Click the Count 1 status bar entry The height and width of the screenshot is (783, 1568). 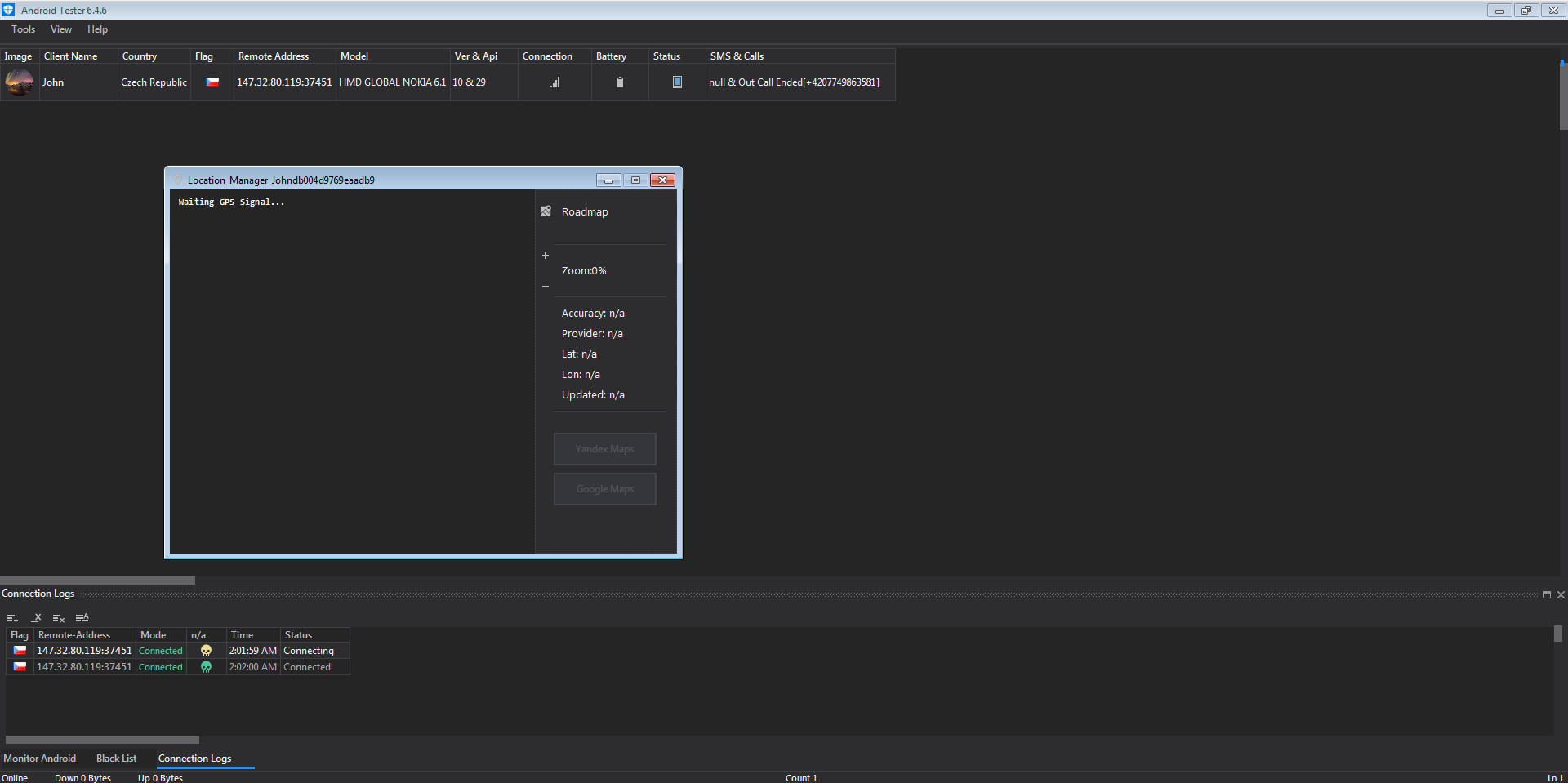[801, 778]
